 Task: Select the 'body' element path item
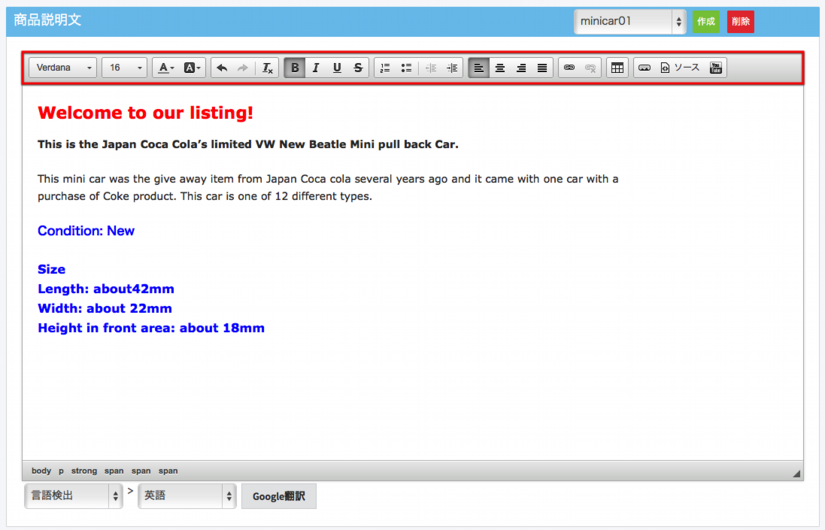click(41, 471)
